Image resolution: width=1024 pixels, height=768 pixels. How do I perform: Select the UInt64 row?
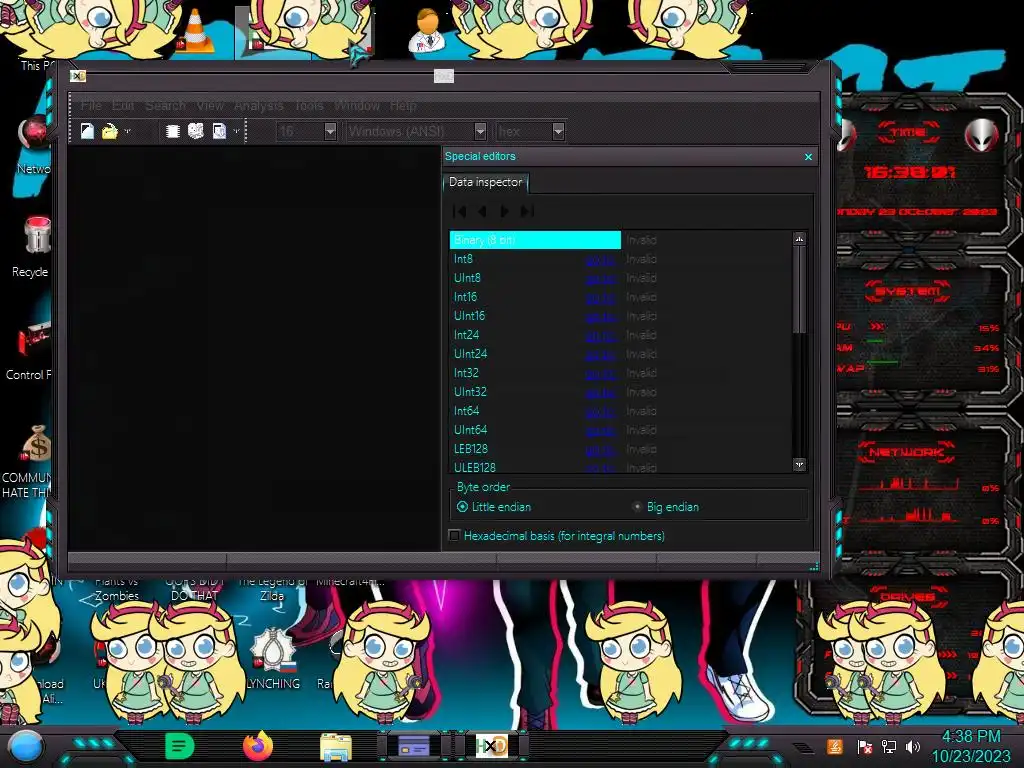click(x=620, y=430)
